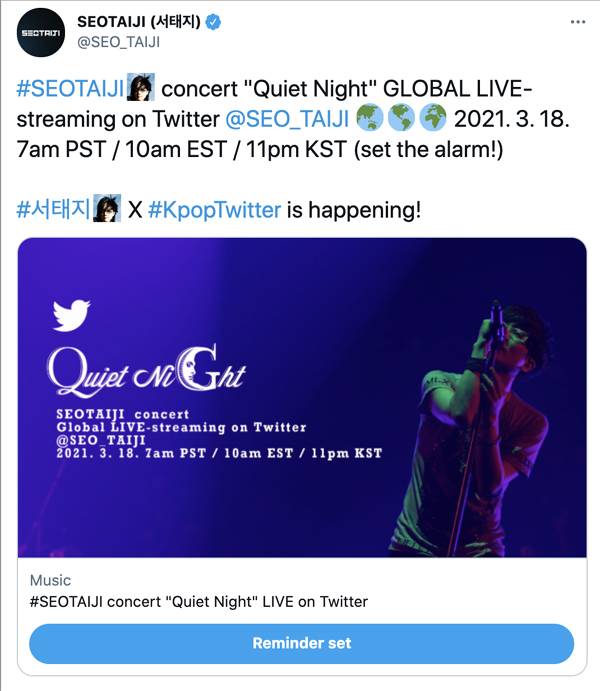Click the leftmost globe emoji
This screenshot has width=600, height=691.
click(367, 118)
